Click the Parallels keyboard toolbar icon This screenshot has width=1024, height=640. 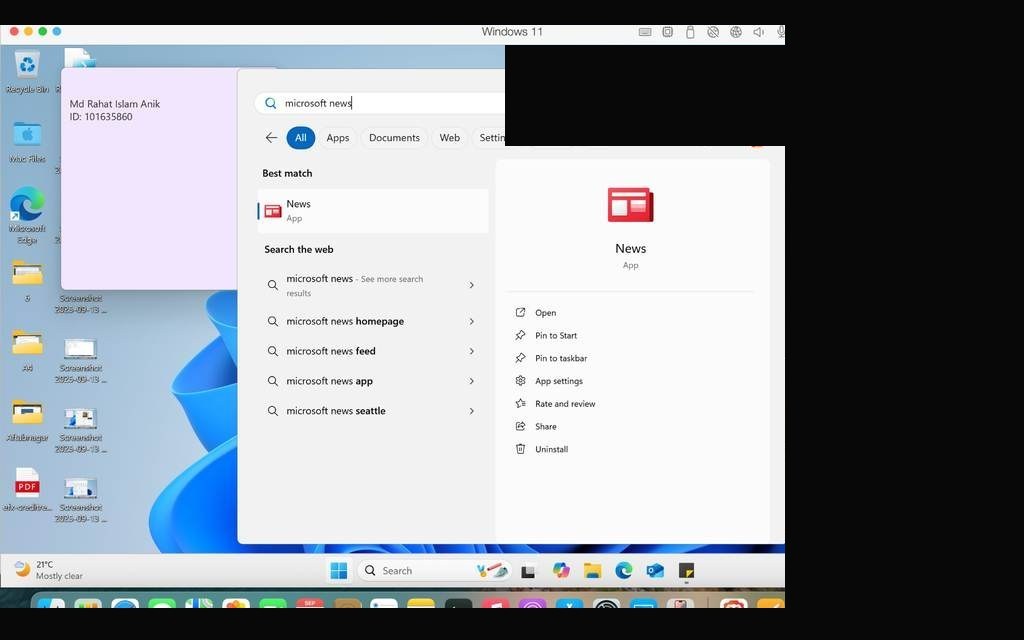click(x=645, y=32)
